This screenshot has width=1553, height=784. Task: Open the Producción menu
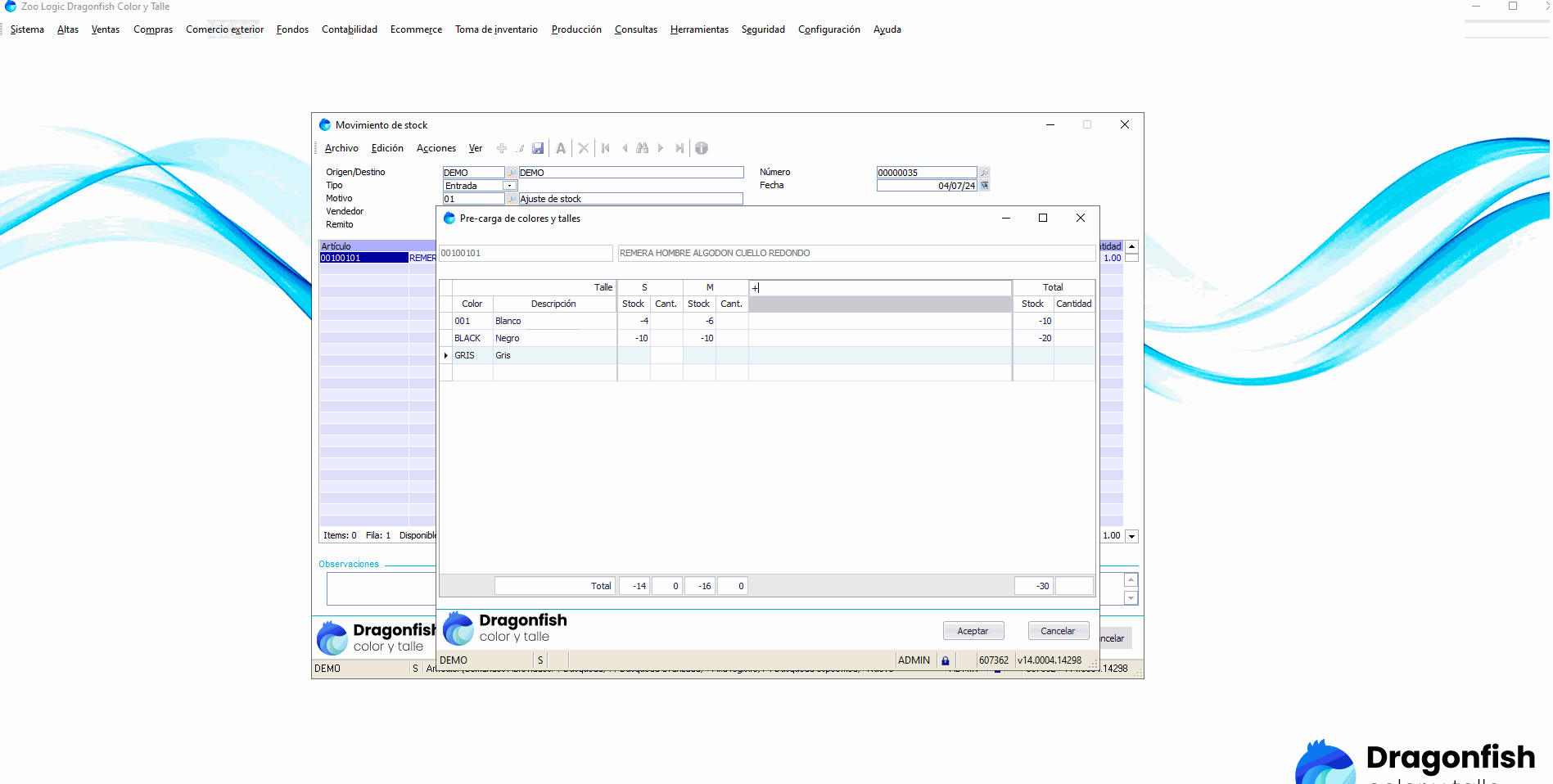pos(576,29)
